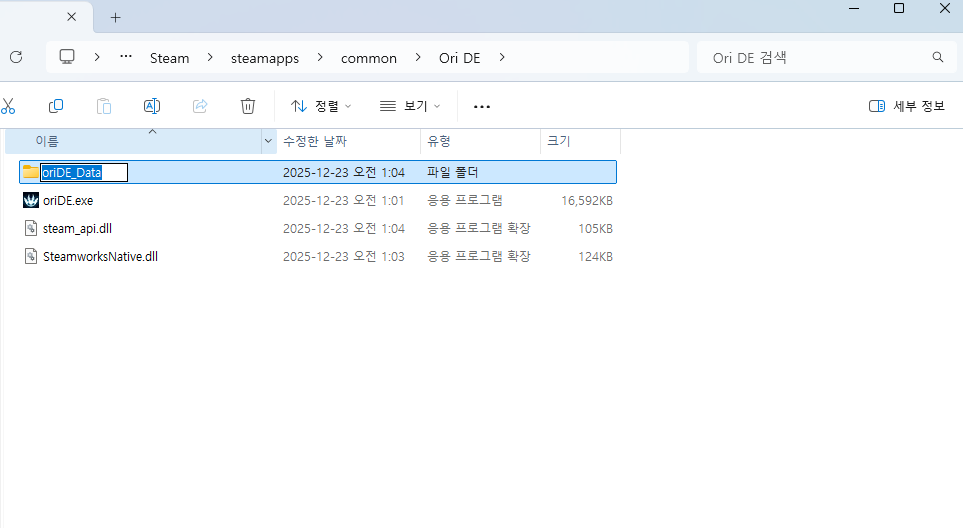Click the Share icon in toolbar
Viewport: 963px width, 528px height.
point(200,106)
